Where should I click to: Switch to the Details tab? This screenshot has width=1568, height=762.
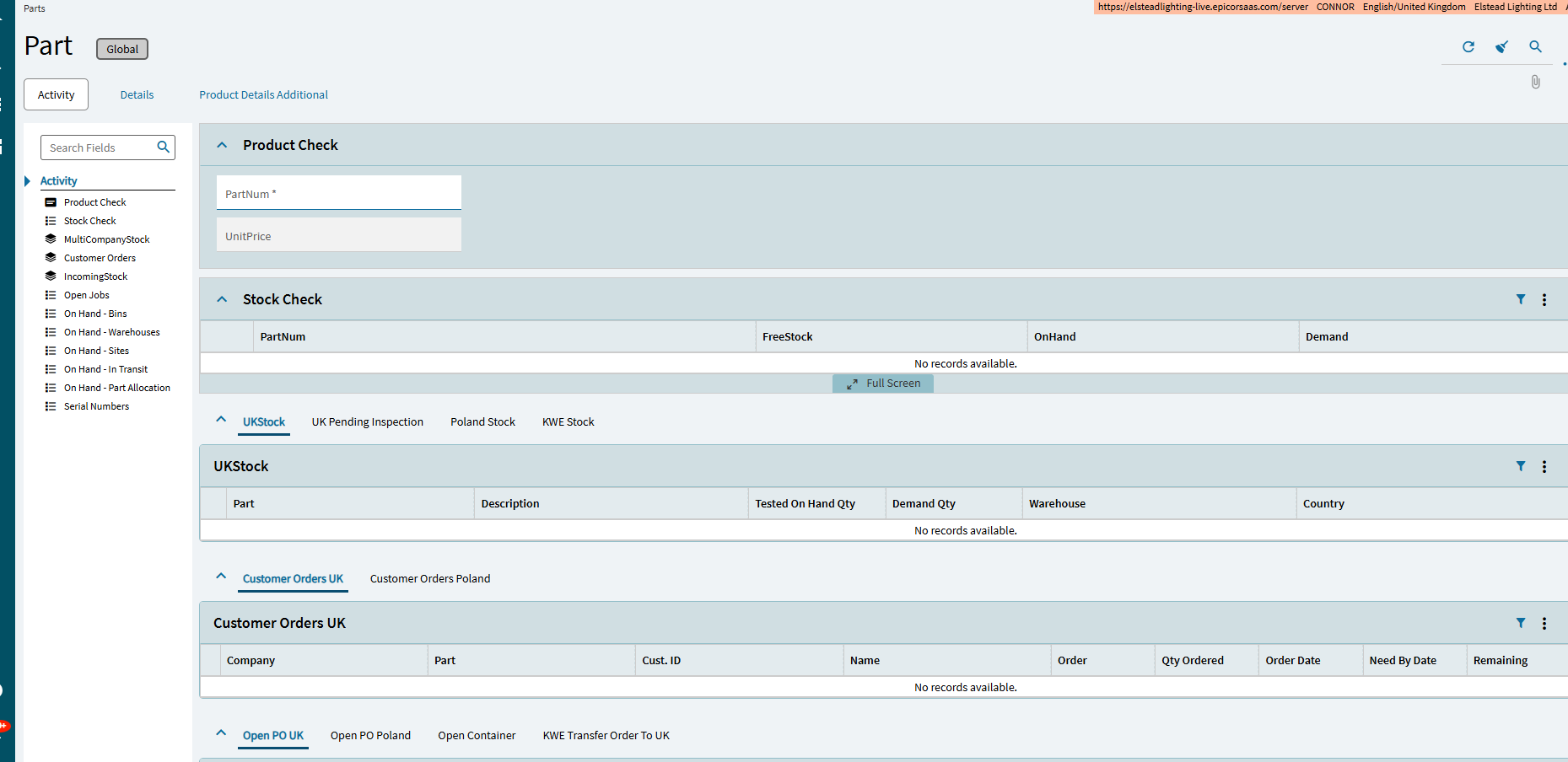137,94
